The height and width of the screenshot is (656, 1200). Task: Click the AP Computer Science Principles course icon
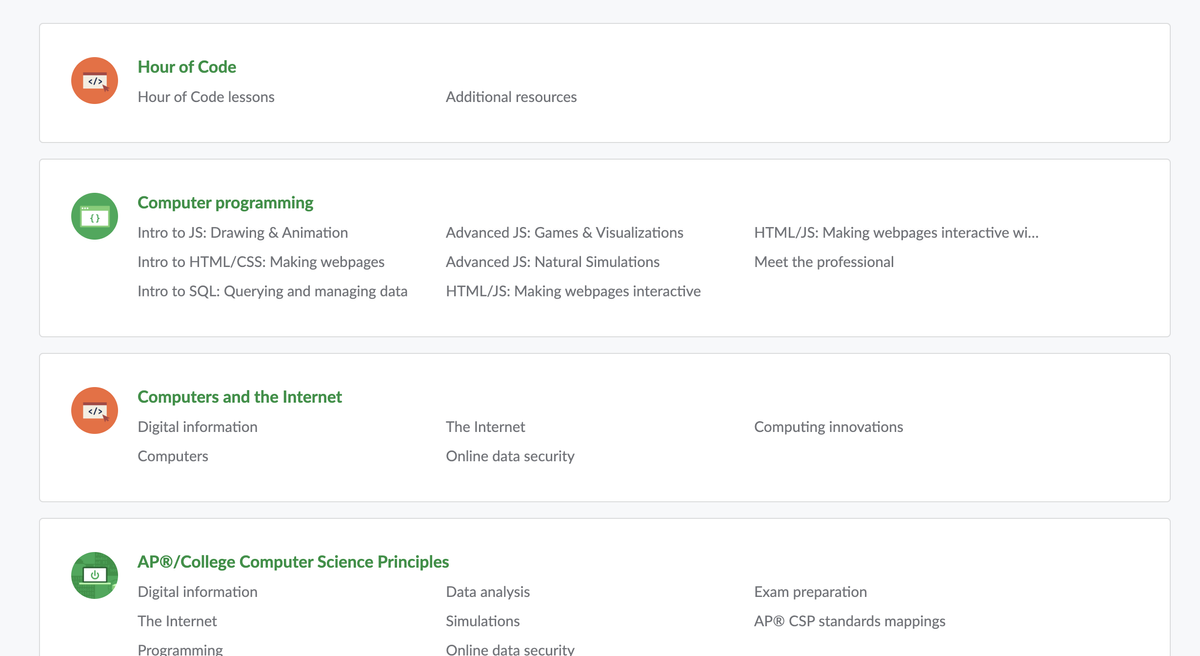94,575
